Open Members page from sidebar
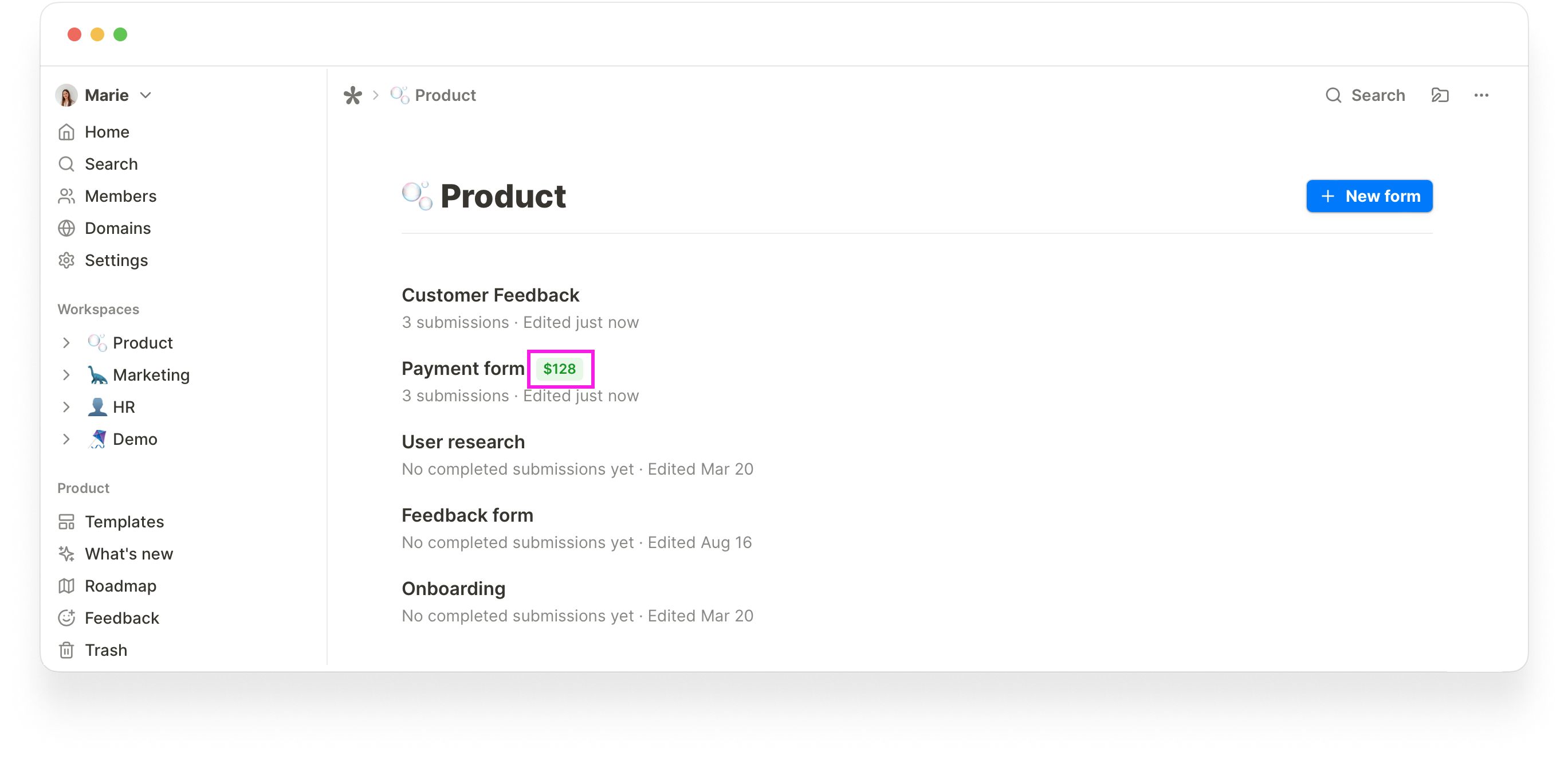Screen dimensions: 1568x759 click(x=120, y=196)
